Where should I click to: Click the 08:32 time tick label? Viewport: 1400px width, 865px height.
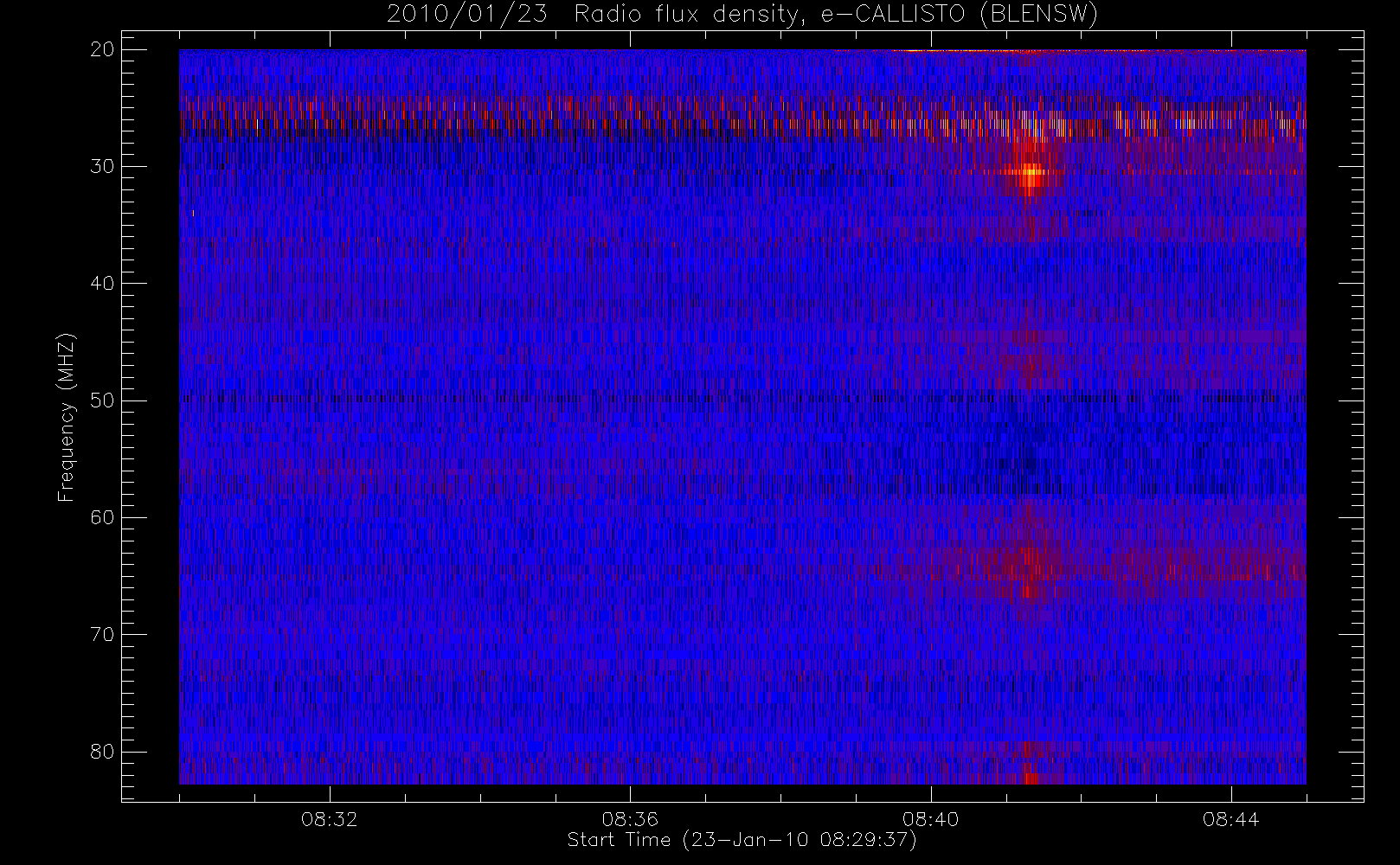pyautogui.click(x=330, y=819)
